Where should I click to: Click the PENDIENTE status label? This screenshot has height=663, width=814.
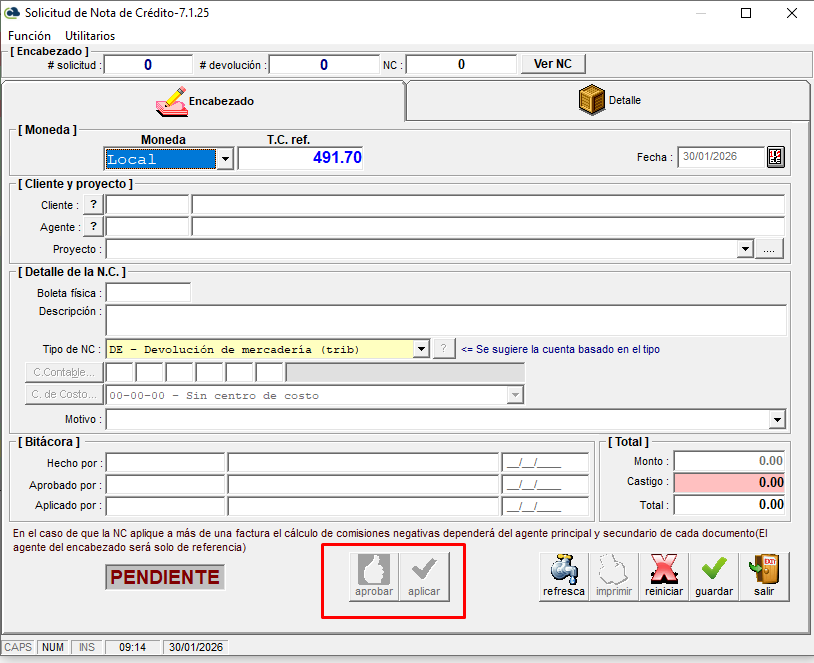(165, 577)
